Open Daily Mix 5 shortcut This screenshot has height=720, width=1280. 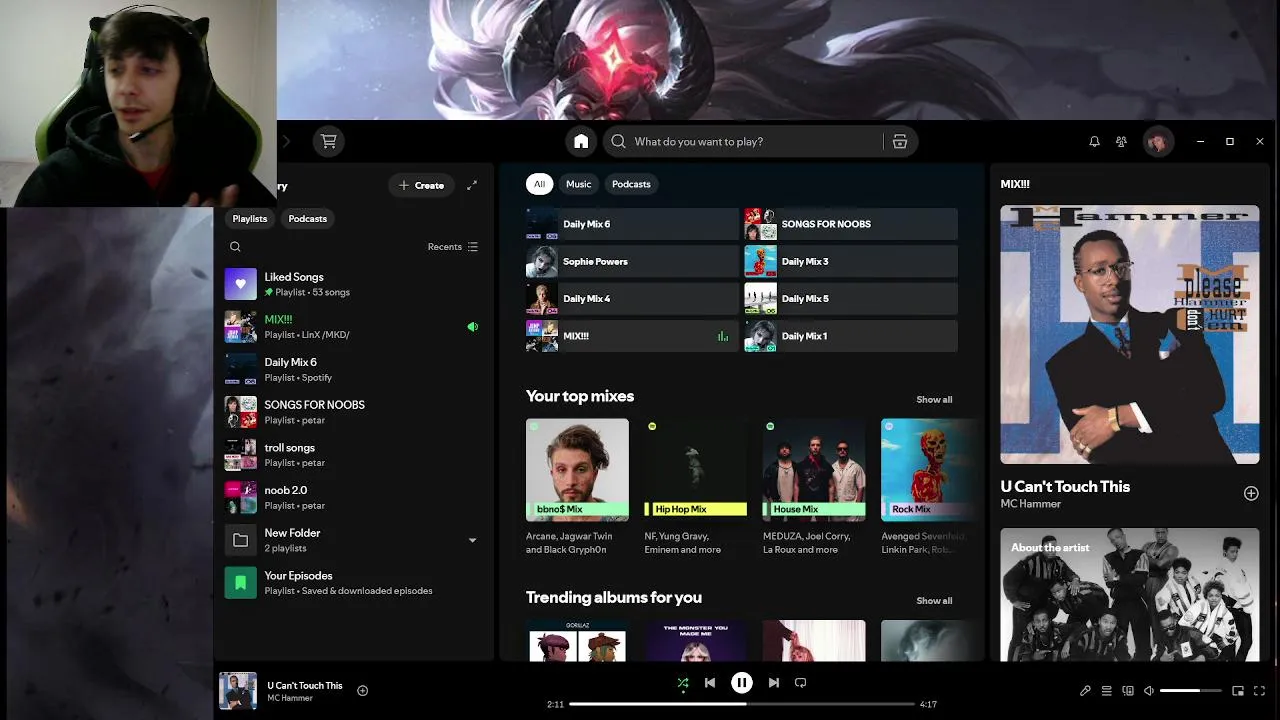click(x=850, y=298)
